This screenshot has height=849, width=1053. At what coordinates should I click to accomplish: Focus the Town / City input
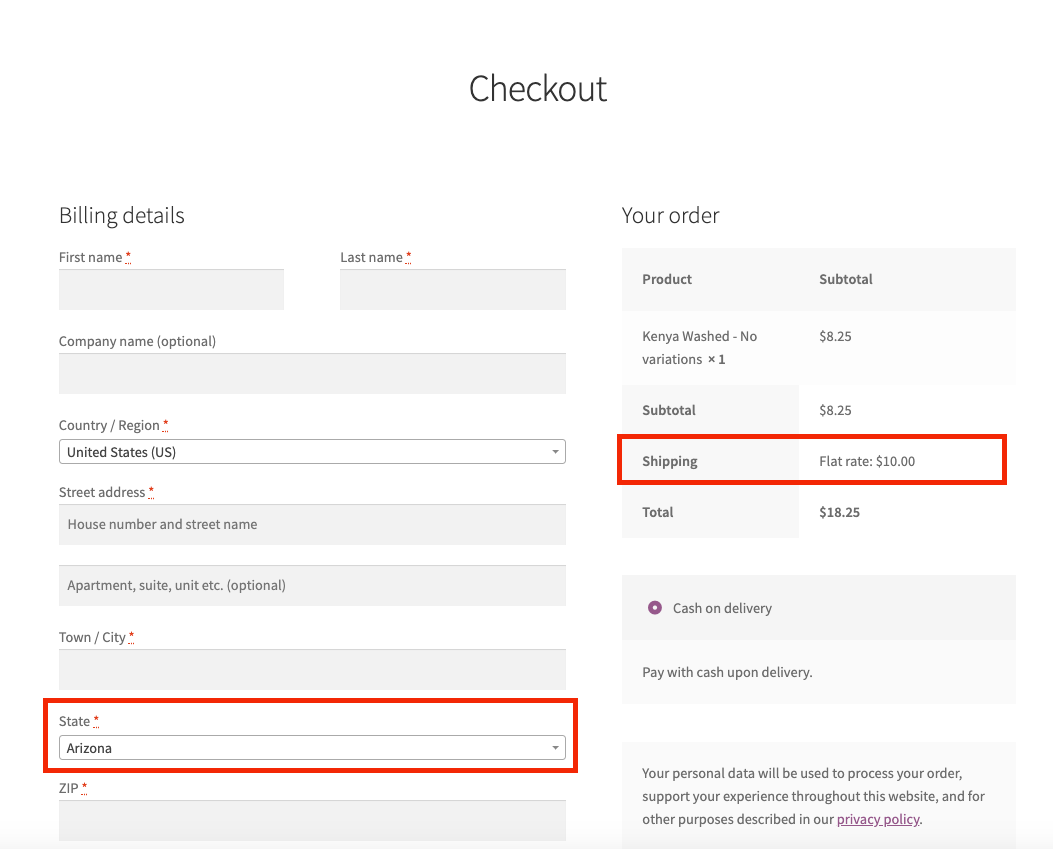click(312, 670)
